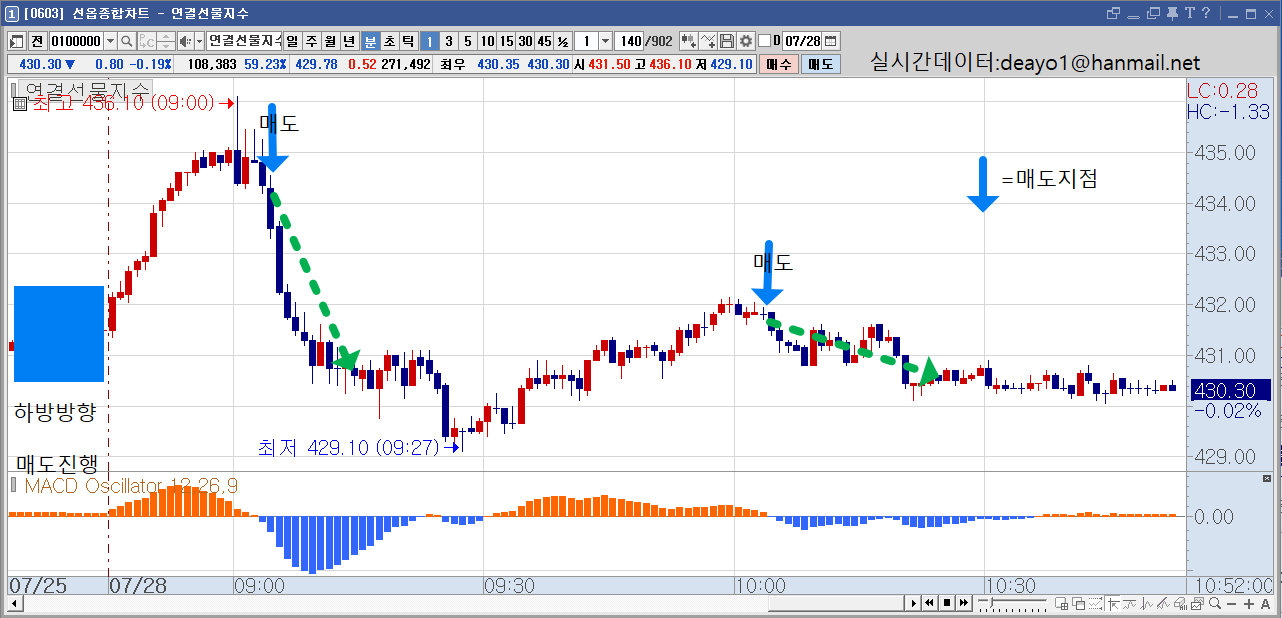Click the blue 매도 sell button
This screenshot has height=618, width=1282.
[821, 64]
